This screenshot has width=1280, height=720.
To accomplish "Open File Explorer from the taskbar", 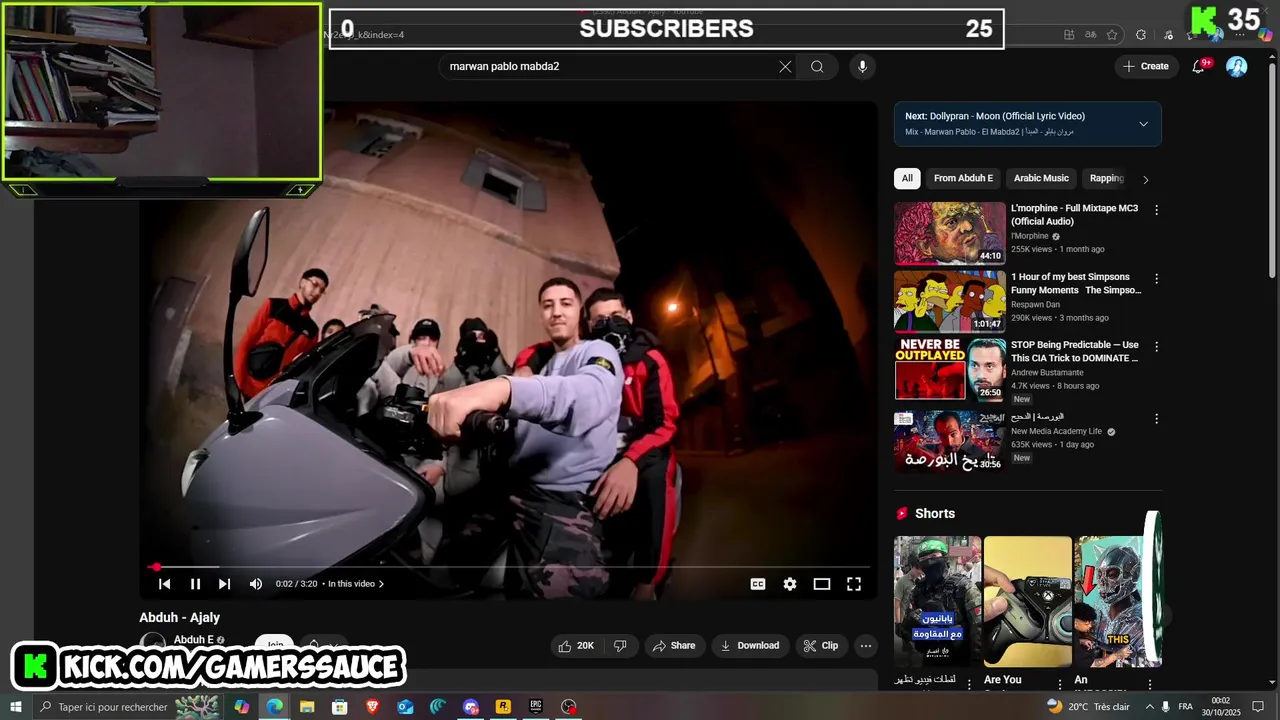I will click(x=307, y=707).
